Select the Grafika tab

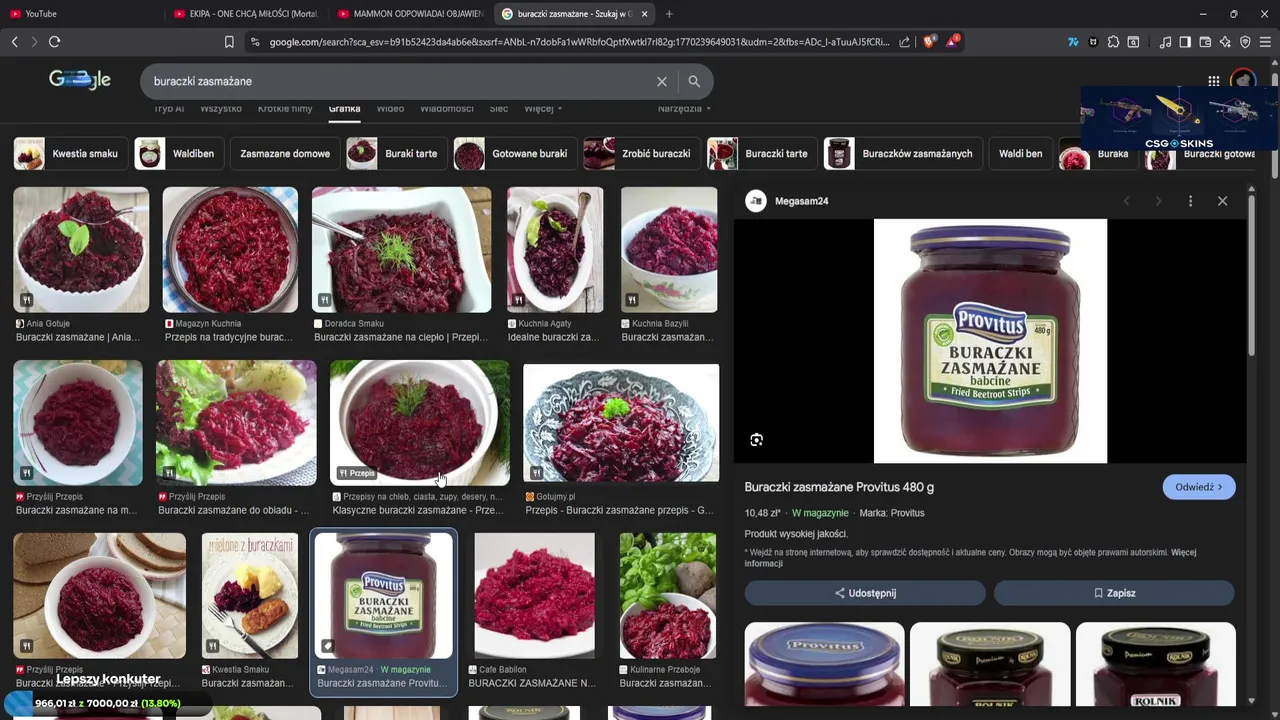click(344, 108)
